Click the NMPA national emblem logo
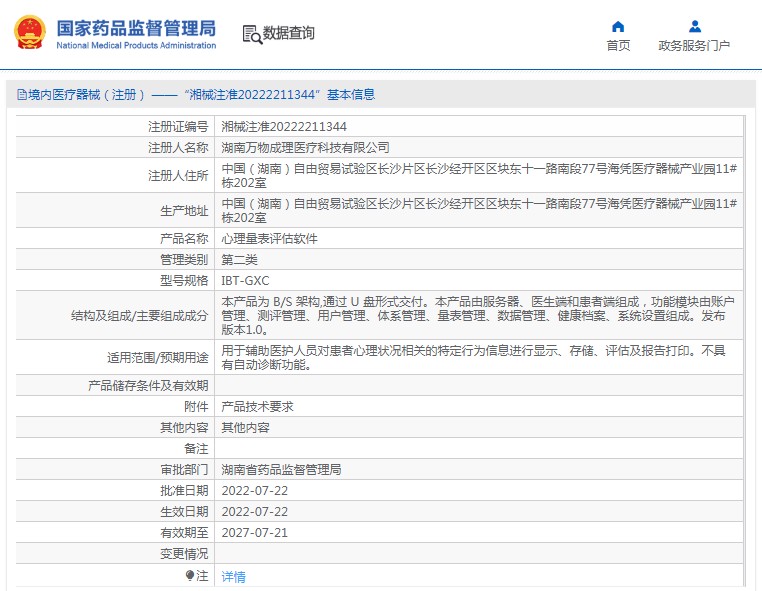The width and height of the screenshot is (762, 591). click(29, 32)
